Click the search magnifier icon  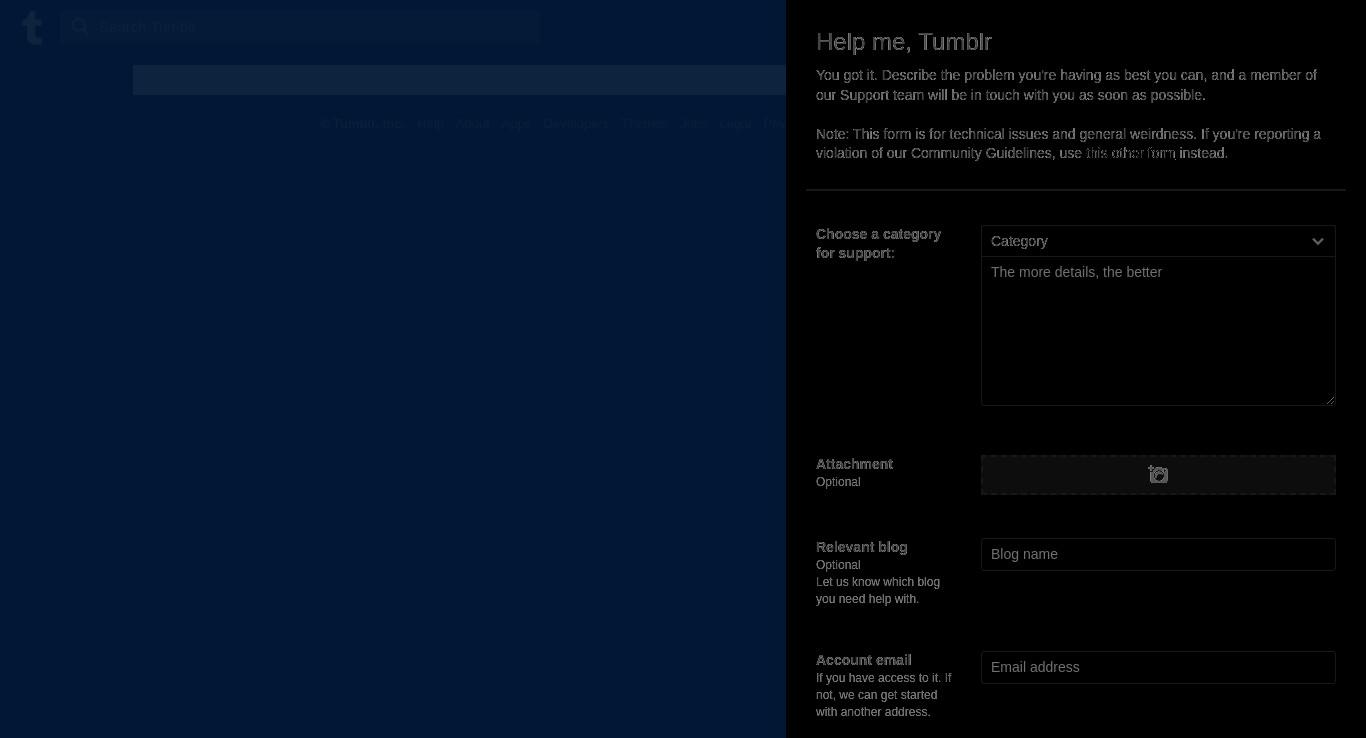click(x=80, y=27)
